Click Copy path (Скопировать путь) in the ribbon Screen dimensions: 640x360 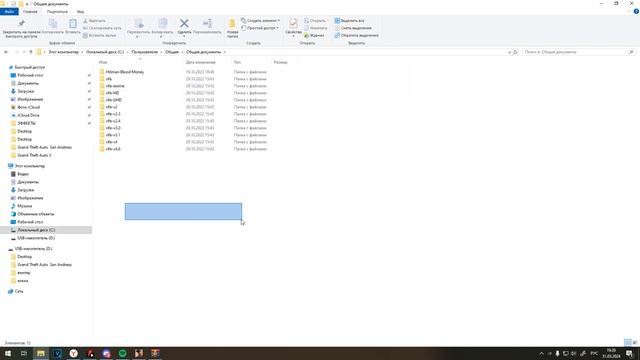pos(102,28)
